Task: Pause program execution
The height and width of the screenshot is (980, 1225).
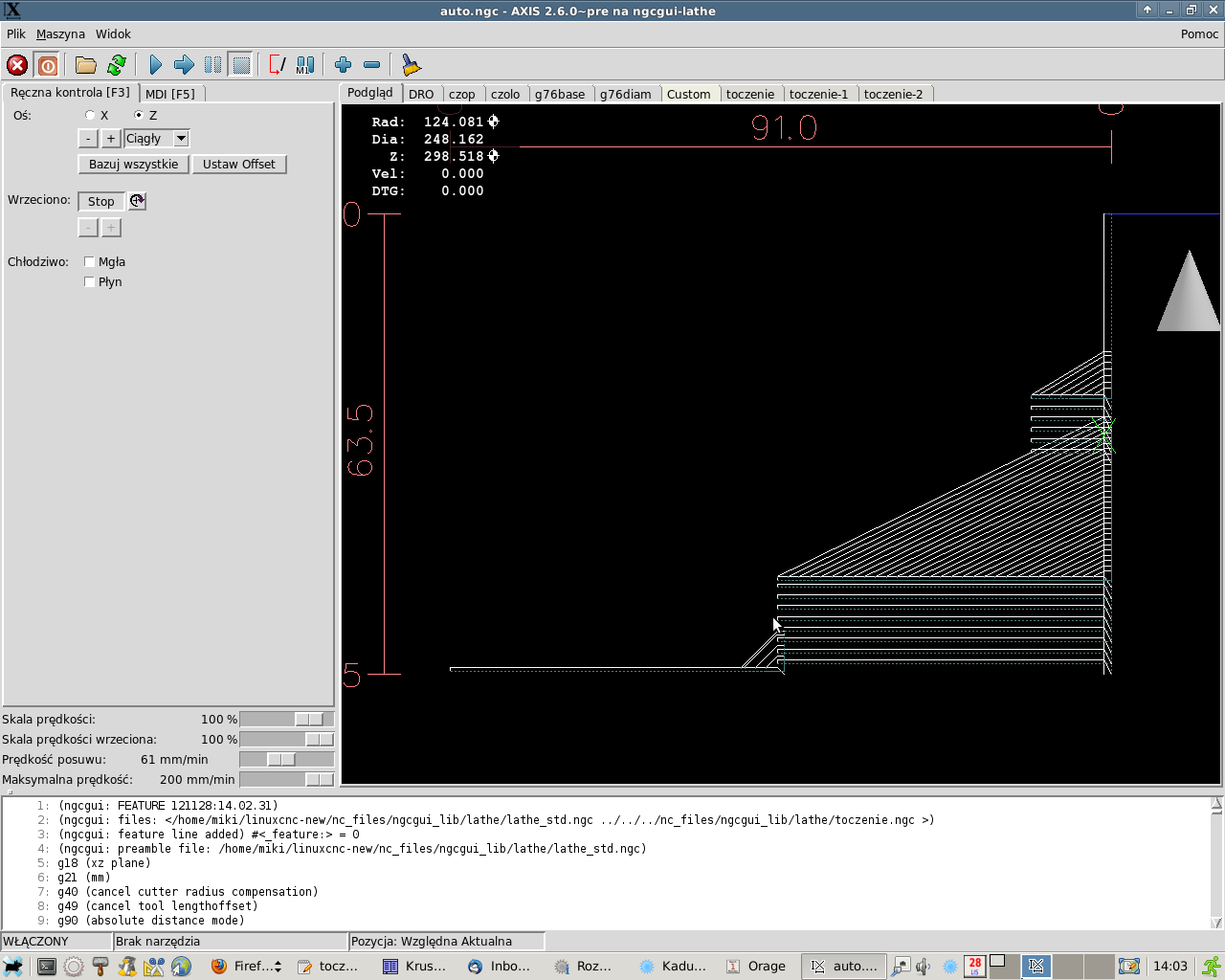Action: [212, 65]
